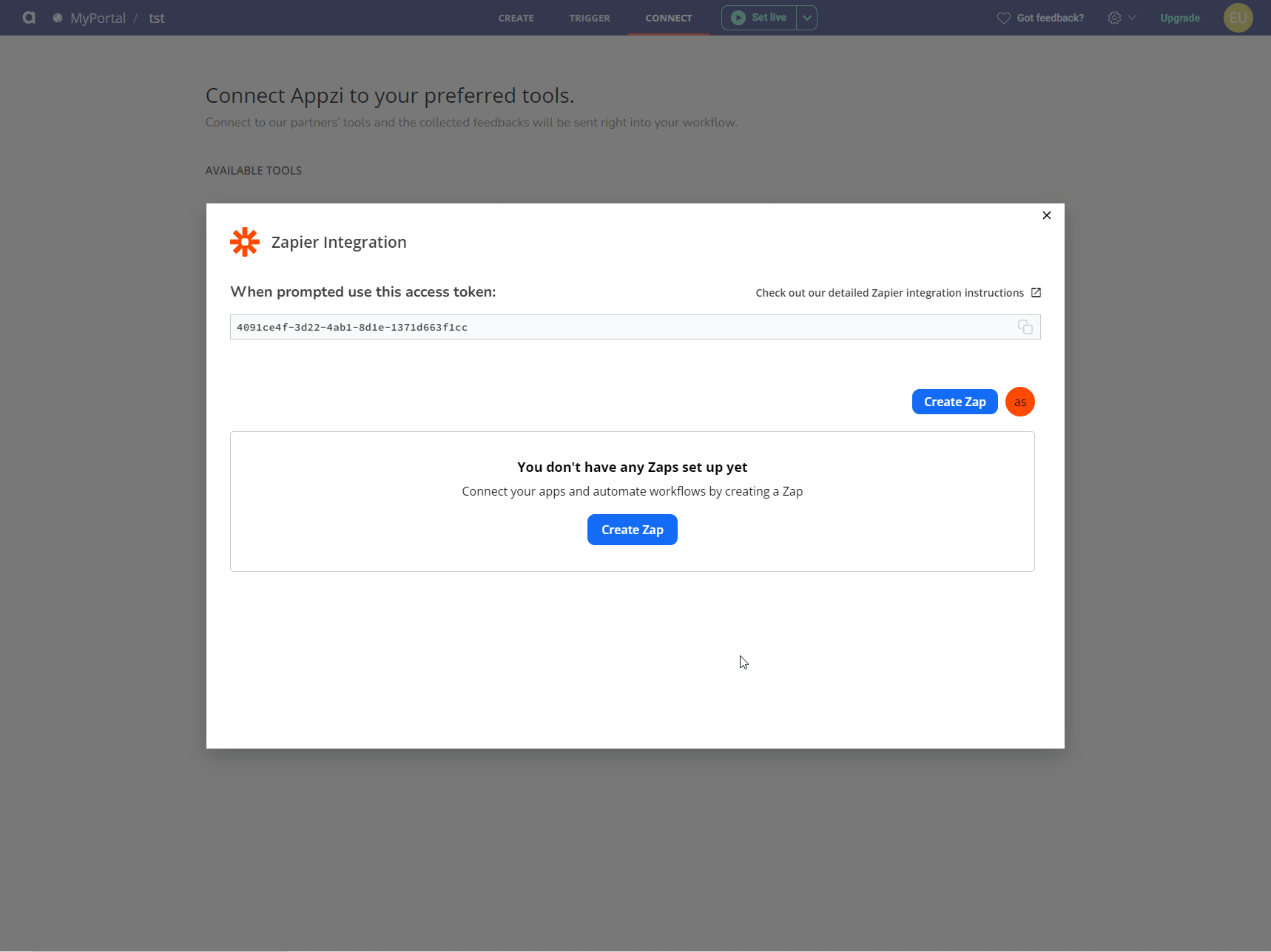The width and height of the screenshot is (1271, 952).
Task: Expand the Set live dropdown arrow
Action: [x=807, y=18]
